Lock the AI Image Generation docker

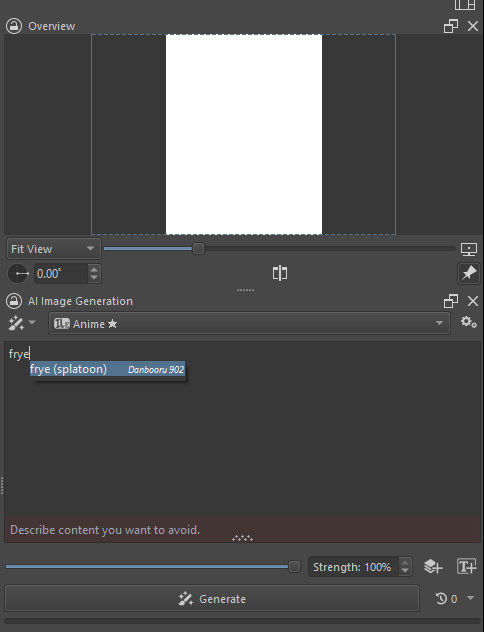coord(14,301)
